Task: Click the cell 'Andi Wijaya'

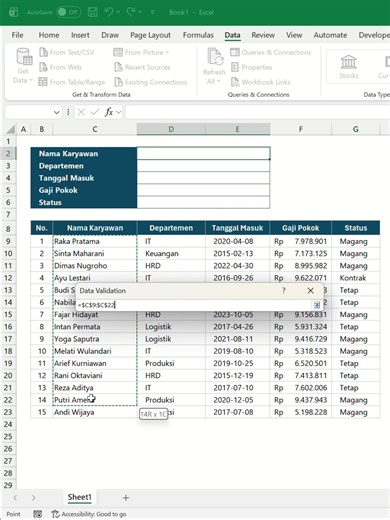Action: click(x=95, y=412)
